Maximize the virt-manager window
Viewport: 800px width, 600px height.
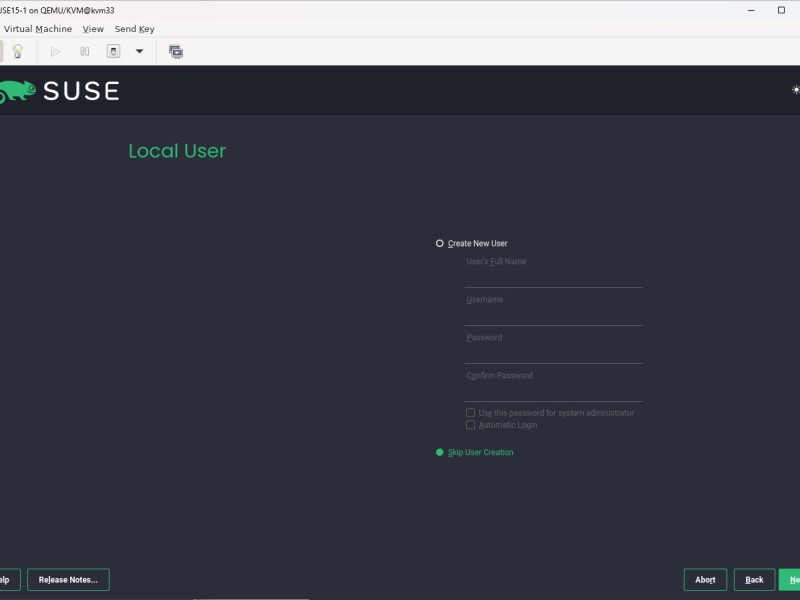coord(781,10)
